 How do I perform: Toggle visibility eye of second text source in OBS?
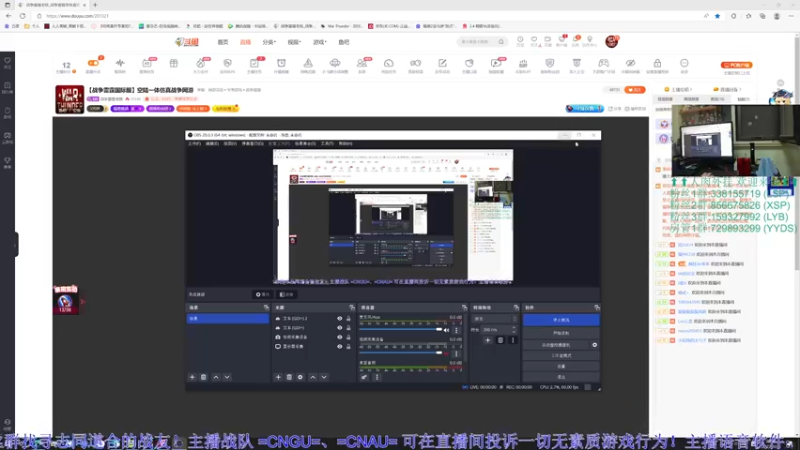point(339,328)
